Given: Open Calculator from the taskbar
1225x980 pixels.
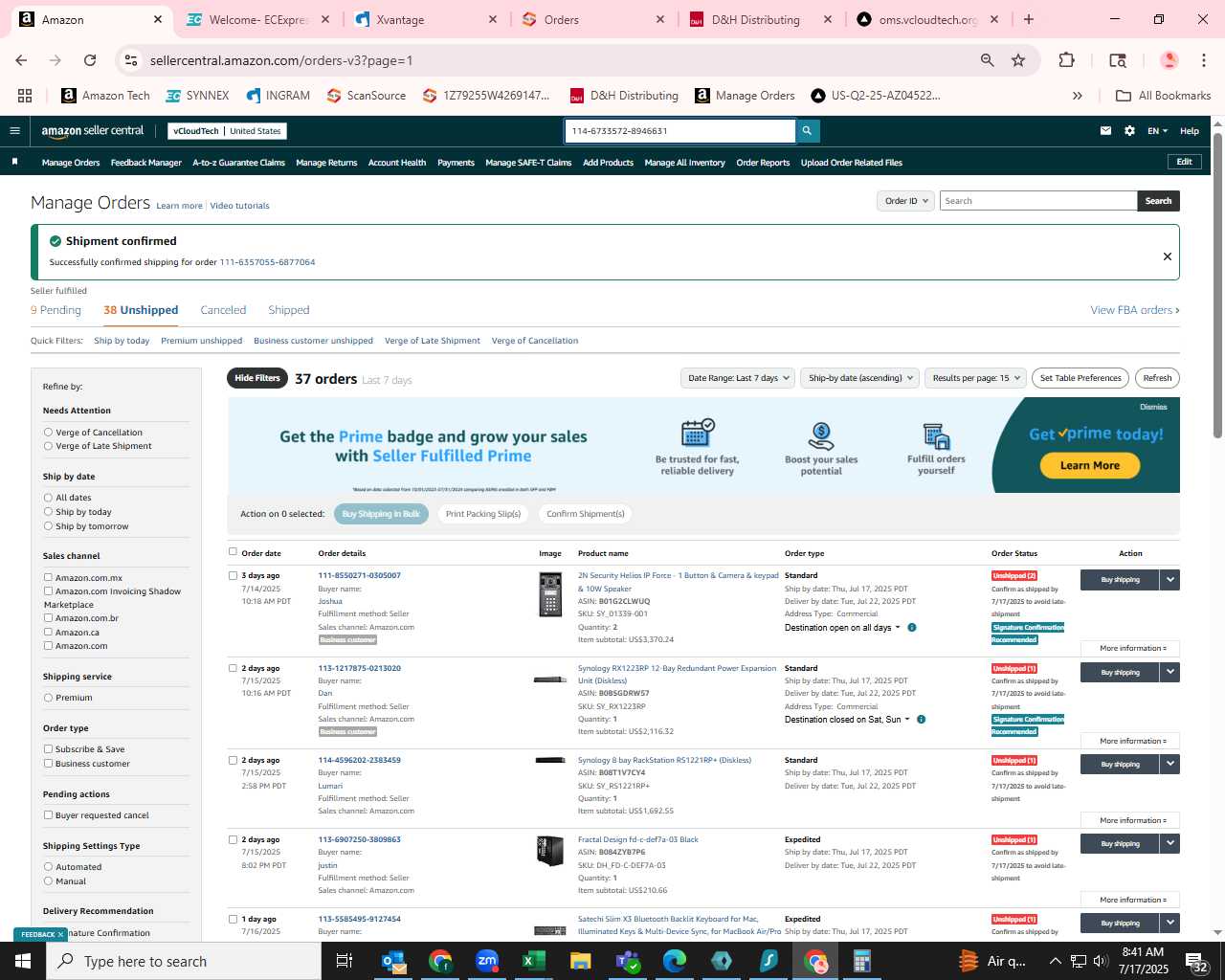Looking at the screenshot, I should click(862, 961).
